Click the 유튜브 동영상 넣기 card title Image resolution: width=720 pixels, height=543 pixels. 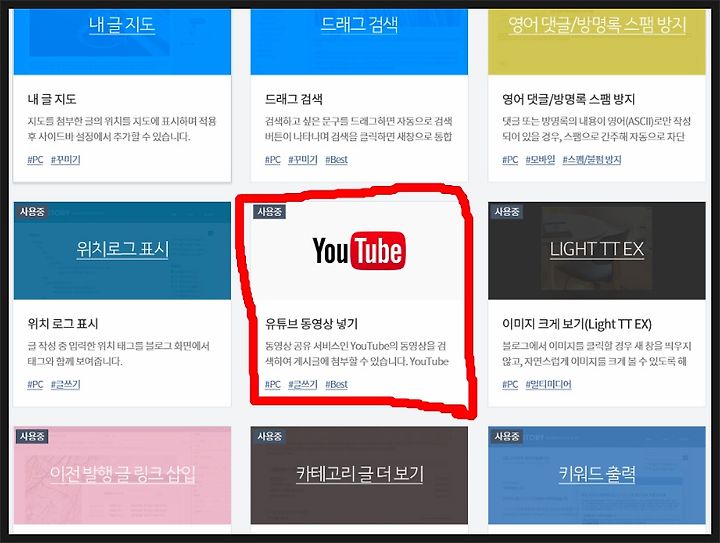pos(311,324)
